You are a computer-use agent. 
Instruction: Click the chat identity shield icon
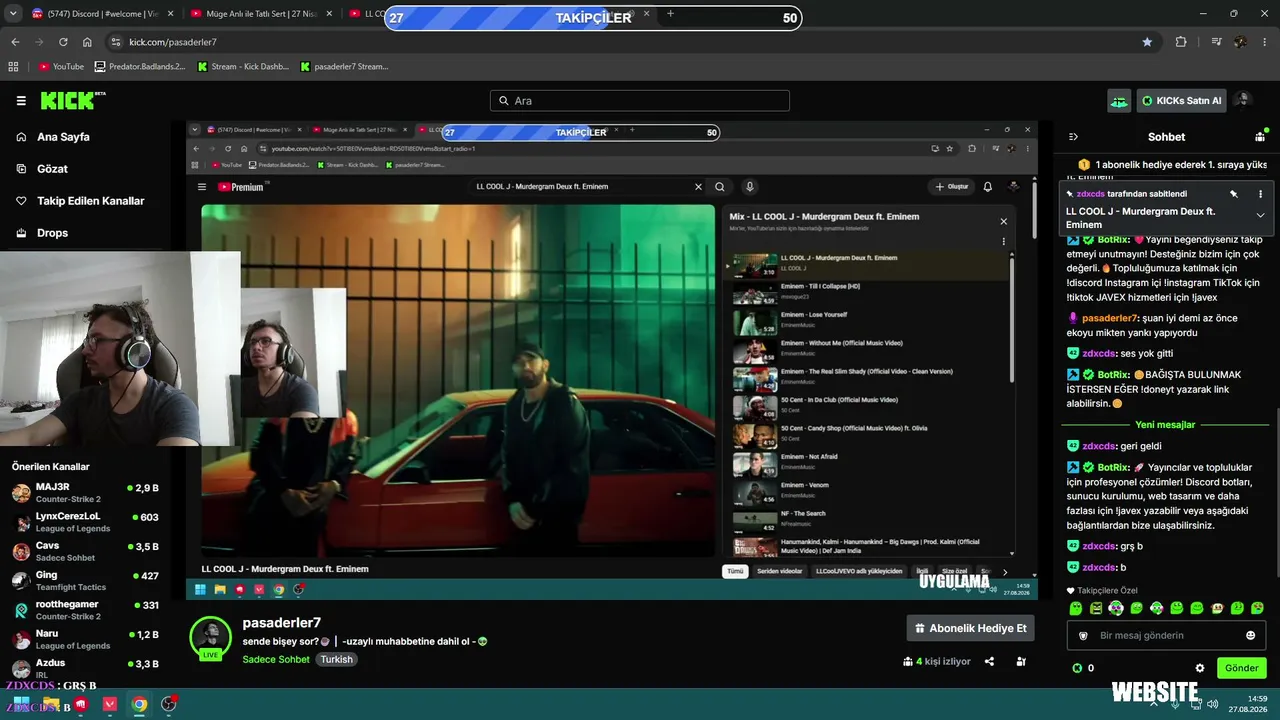click(x=1083, y=635)
